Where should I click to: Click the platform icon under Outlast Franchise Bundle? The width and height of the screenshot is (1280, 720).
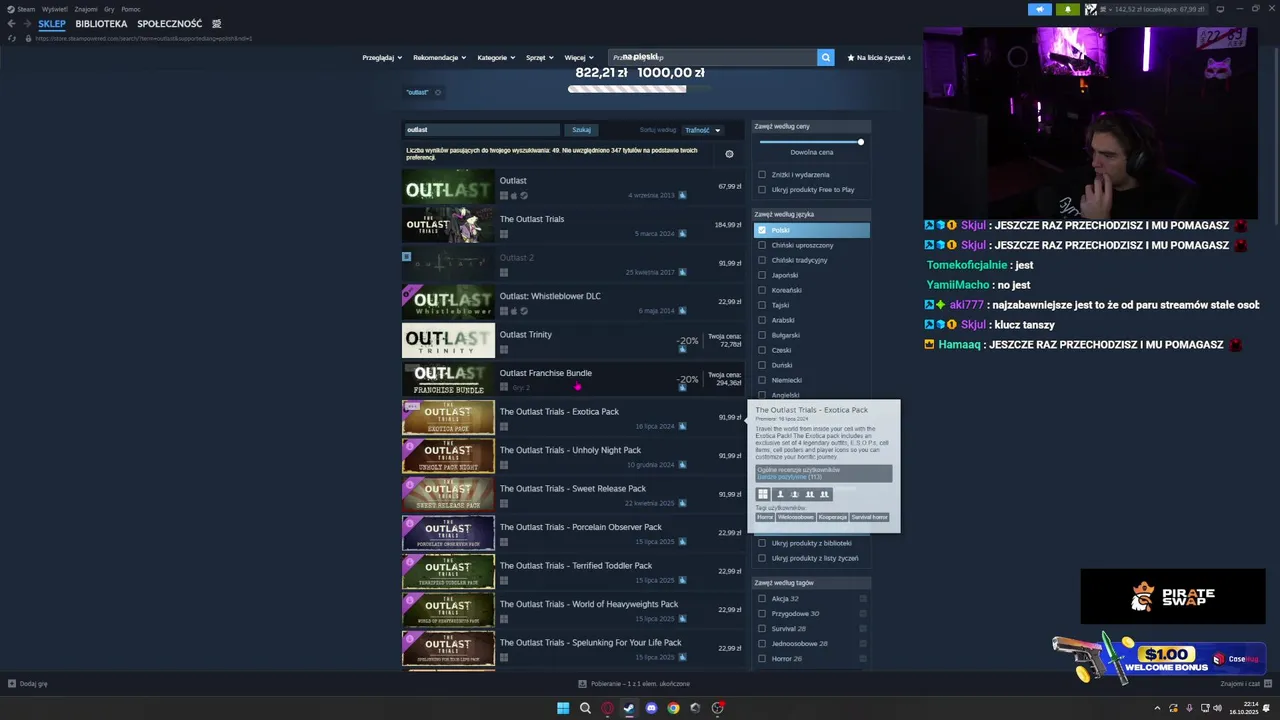coord(504,387)
